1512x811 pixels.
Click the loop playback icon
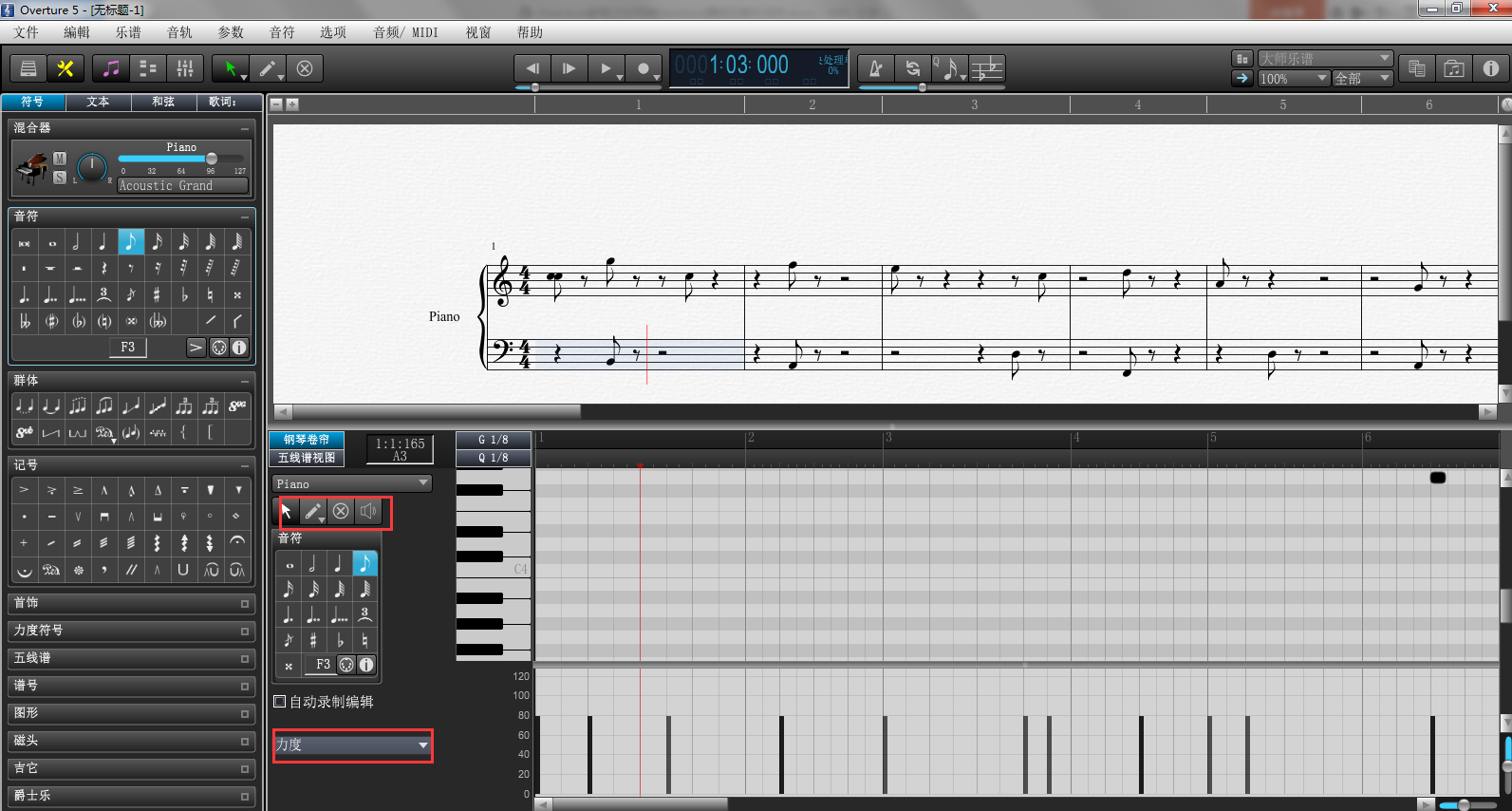pos(912,68)
